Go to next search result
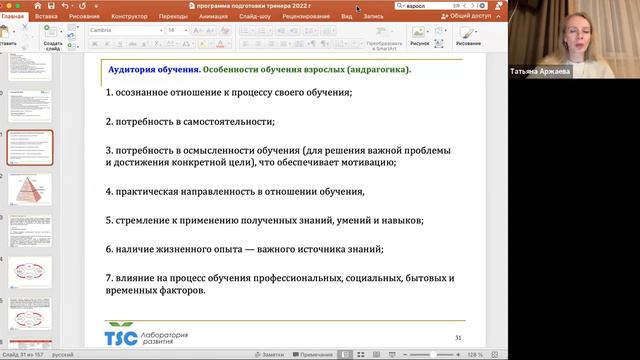This screenshot has height=360, width=640. pyautogui.click(x=473, y=6)
